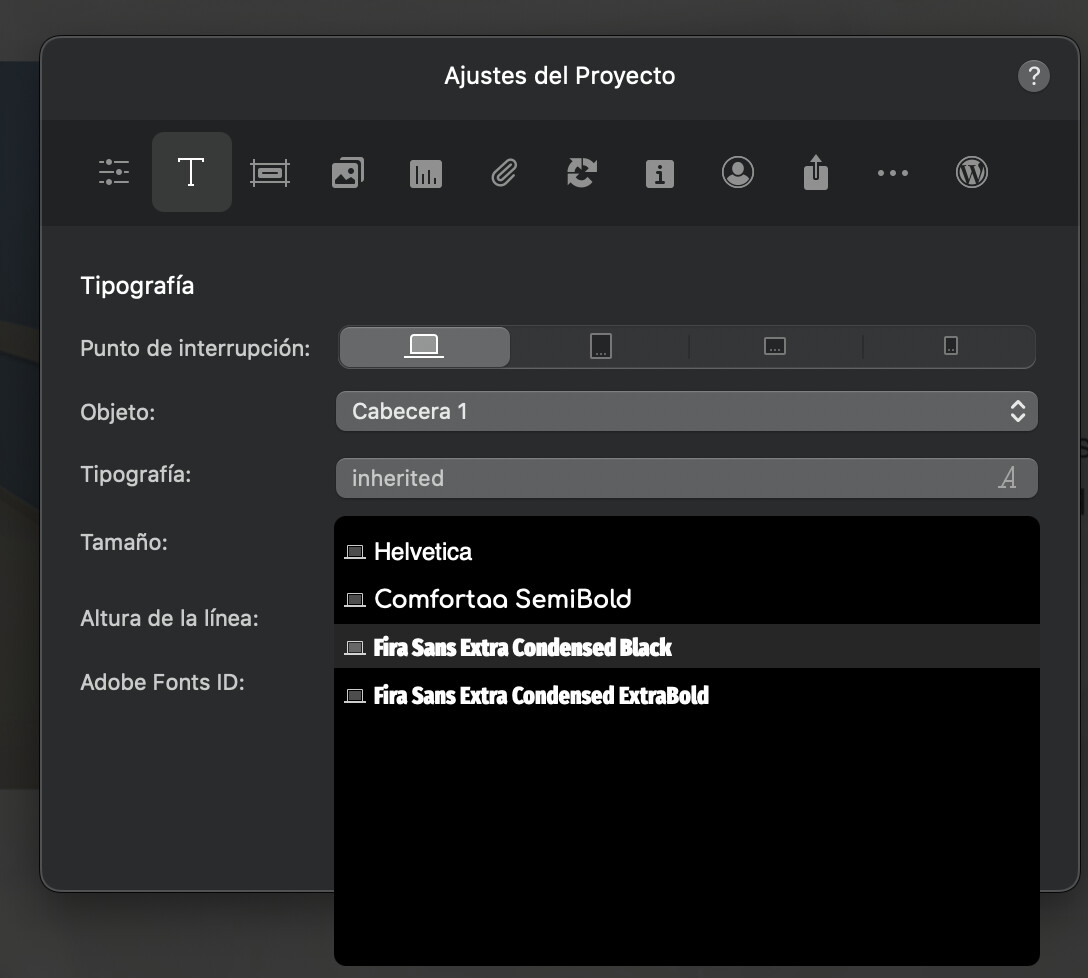Open the user account tab
Viewport: 1088px width, 978px height.
point(738,172)
